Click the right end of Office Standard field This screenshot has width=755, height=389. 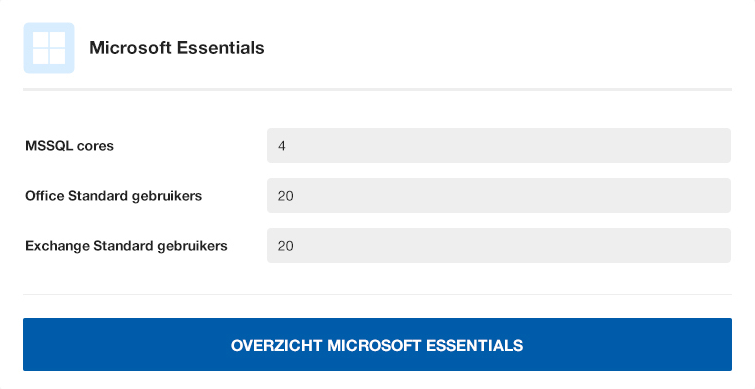pyautogui.click(x=720, y=195)
